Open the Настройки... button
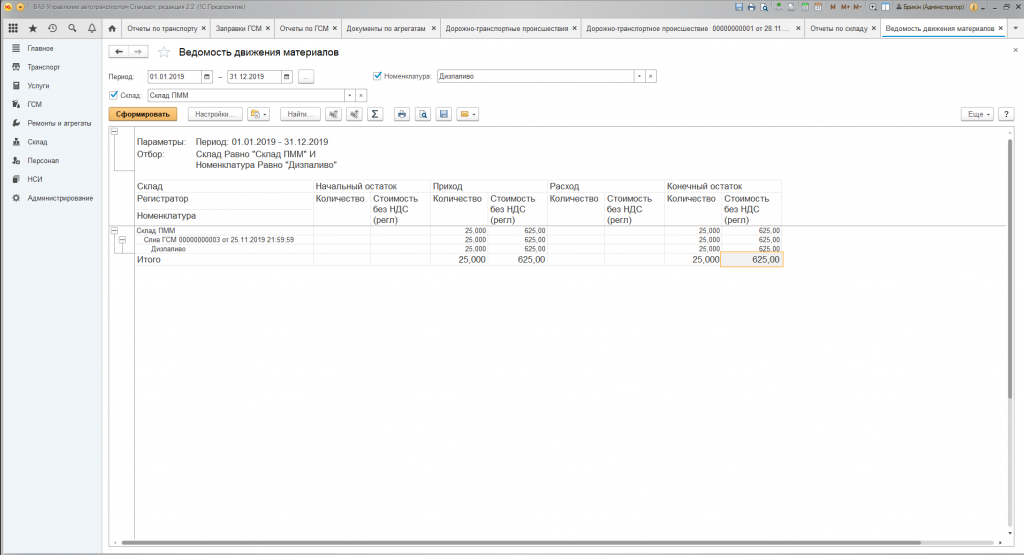The height and width of the screenshot is (555, 1024). [215, 114]
